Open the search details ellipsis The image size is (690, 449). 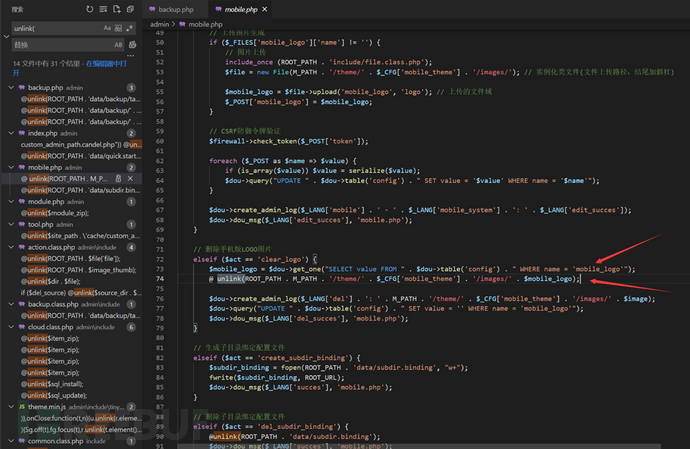click(132, 54)
